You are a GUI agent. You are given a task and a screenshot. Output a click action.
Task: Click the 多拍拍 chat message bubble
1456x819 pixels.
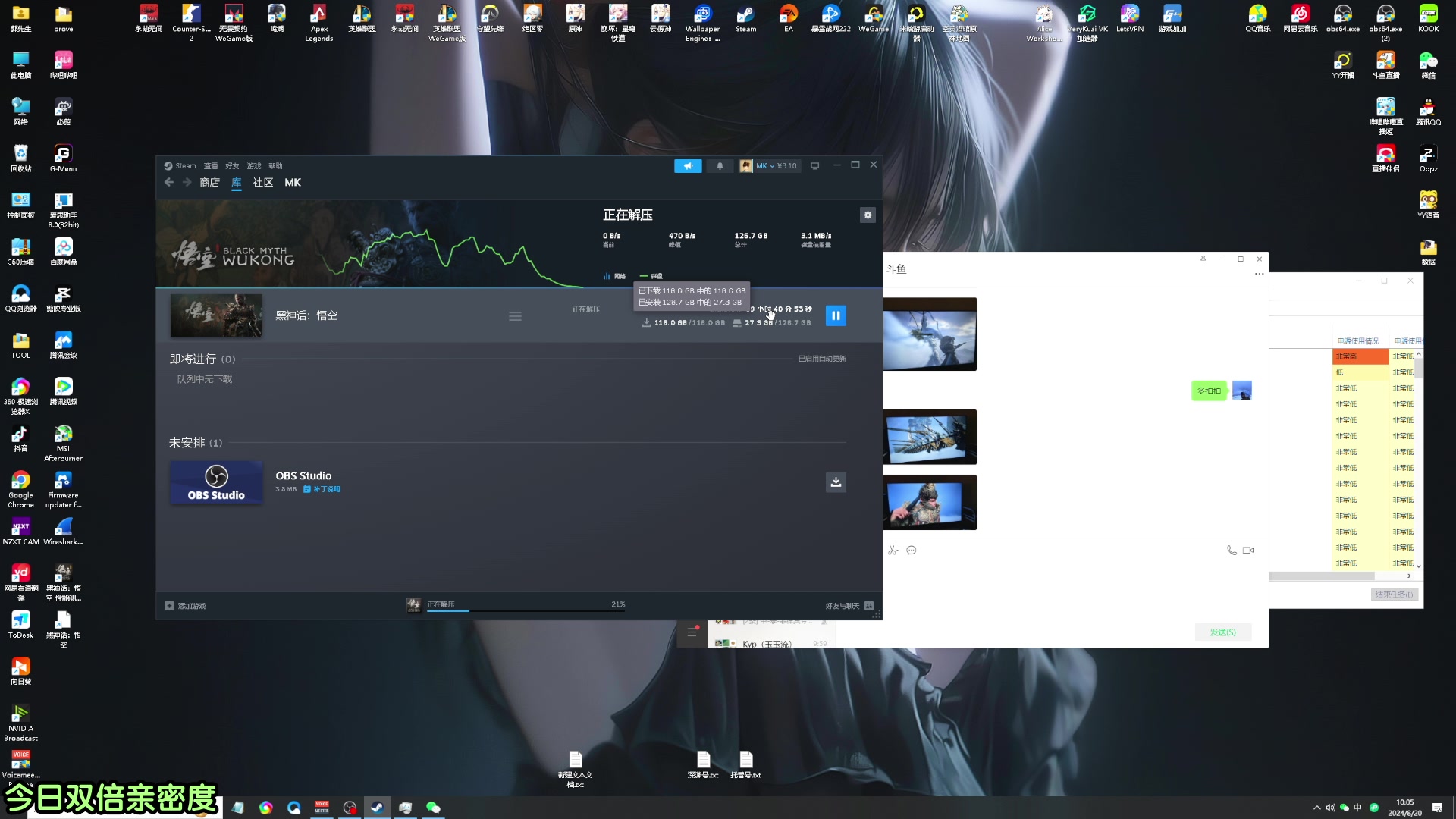point(1209,391)
